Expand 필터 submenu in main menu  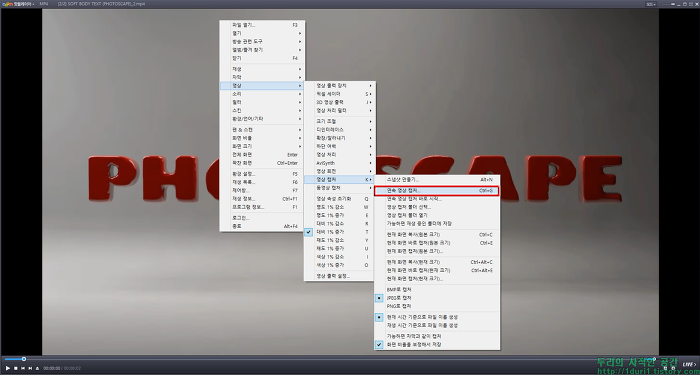tap(262, 102)
